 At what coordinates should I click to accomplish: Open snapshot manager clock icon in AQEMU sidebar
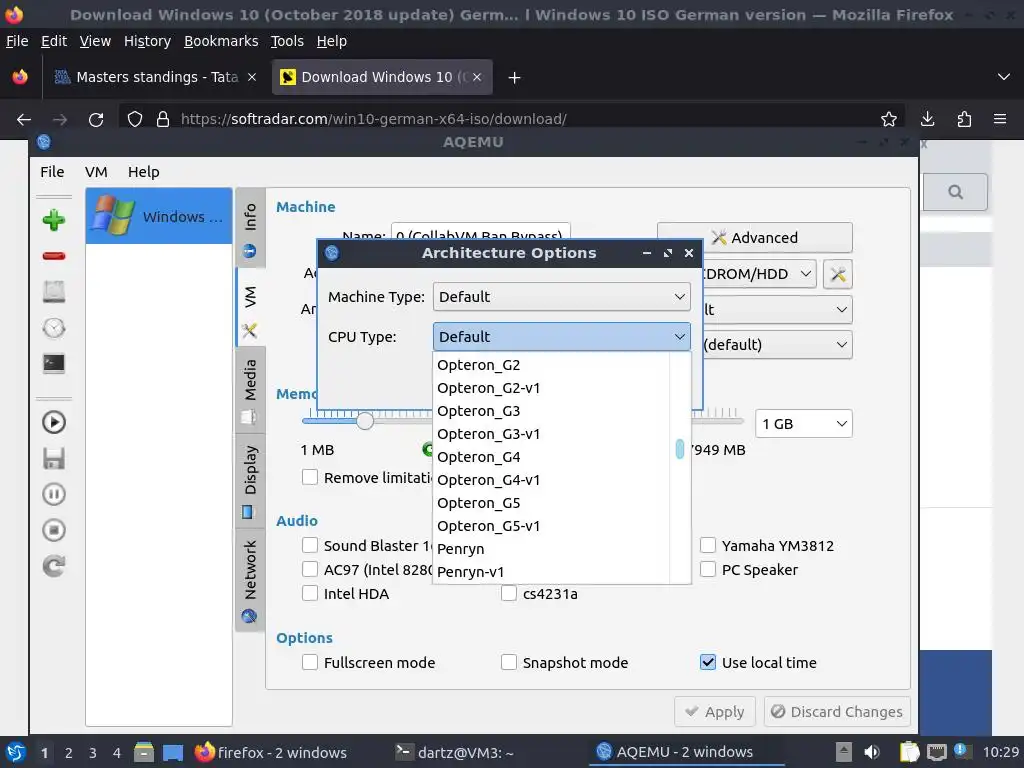point(54,328)
